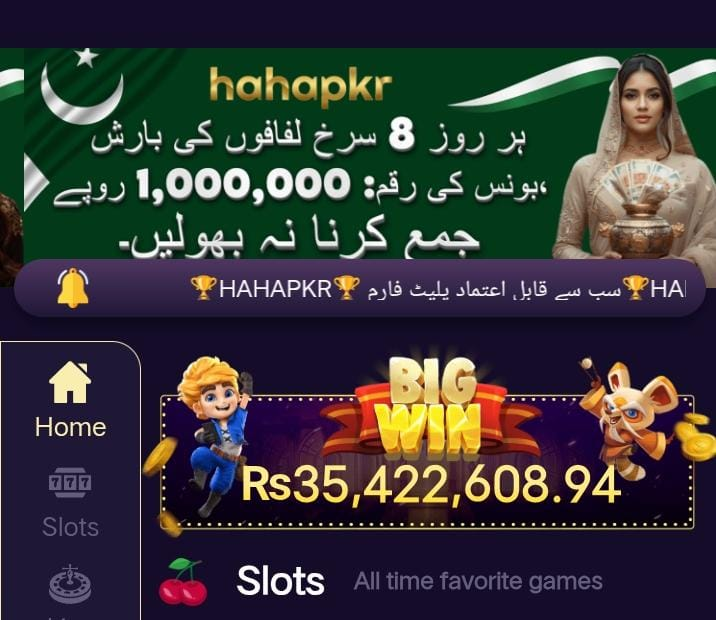Switch to the Slots sidebar tab
Screen dimensions: 716x620
(x=70, y=503)
